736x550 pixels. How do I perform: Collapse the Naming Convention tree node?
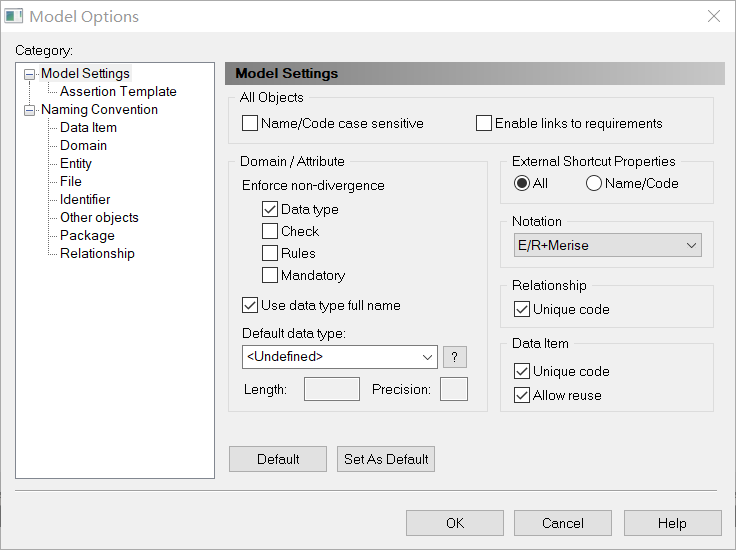[30, 110]
